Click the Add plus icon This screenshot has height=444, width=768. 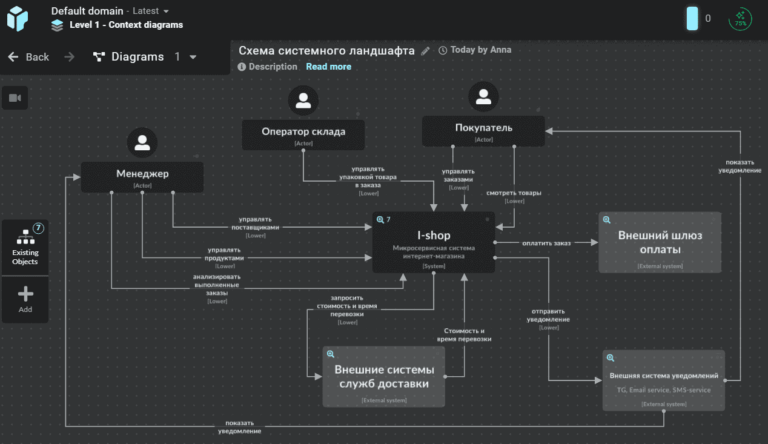point(25,299)
